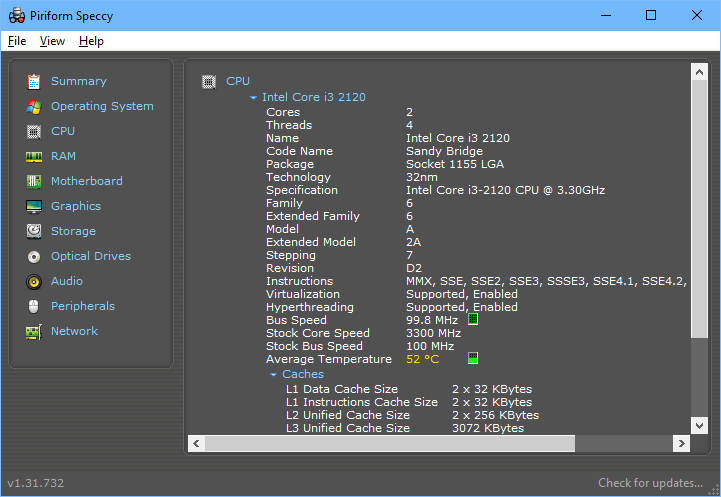Select the Stock Core Speed 3300 MHz value
Screen dimensions: 721x497
click(x=433, y=333)
